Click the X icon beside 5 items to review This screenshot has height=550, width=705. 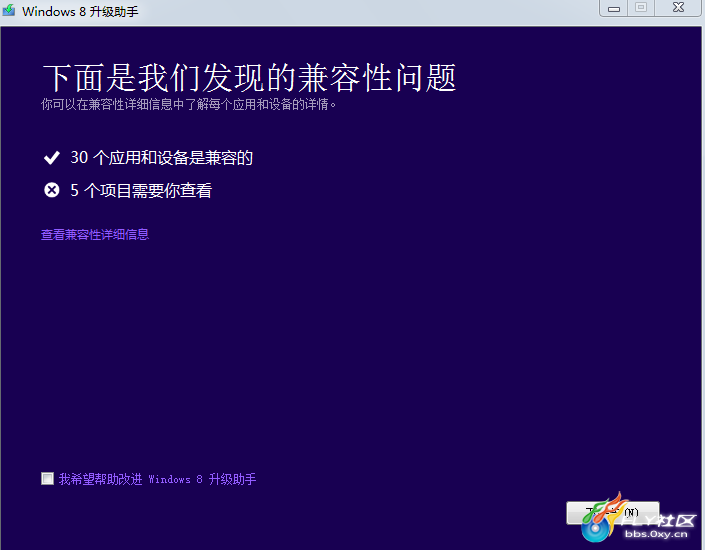click(52, 190)
